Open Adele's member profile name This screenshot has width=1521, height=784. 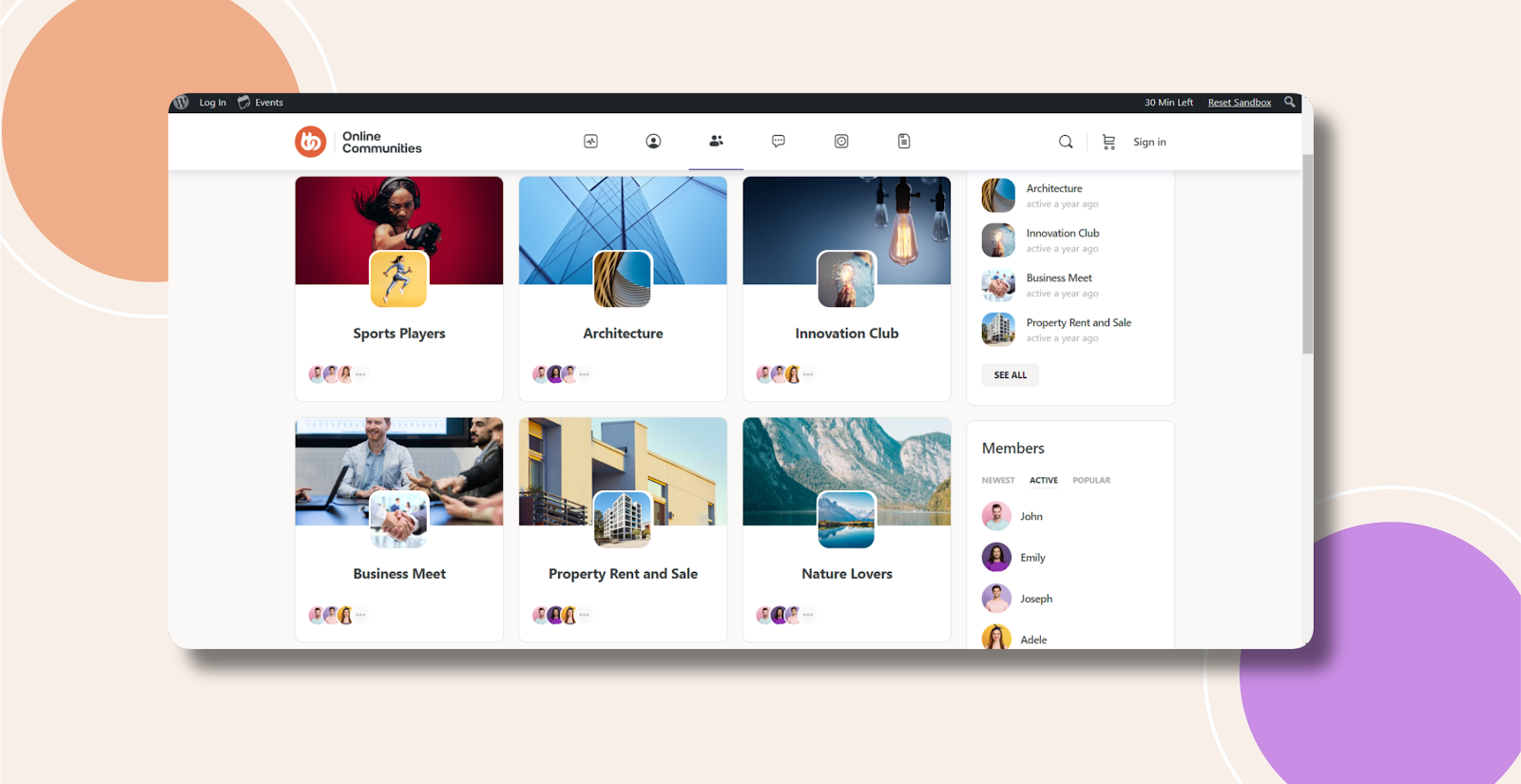coord(1033,641)
